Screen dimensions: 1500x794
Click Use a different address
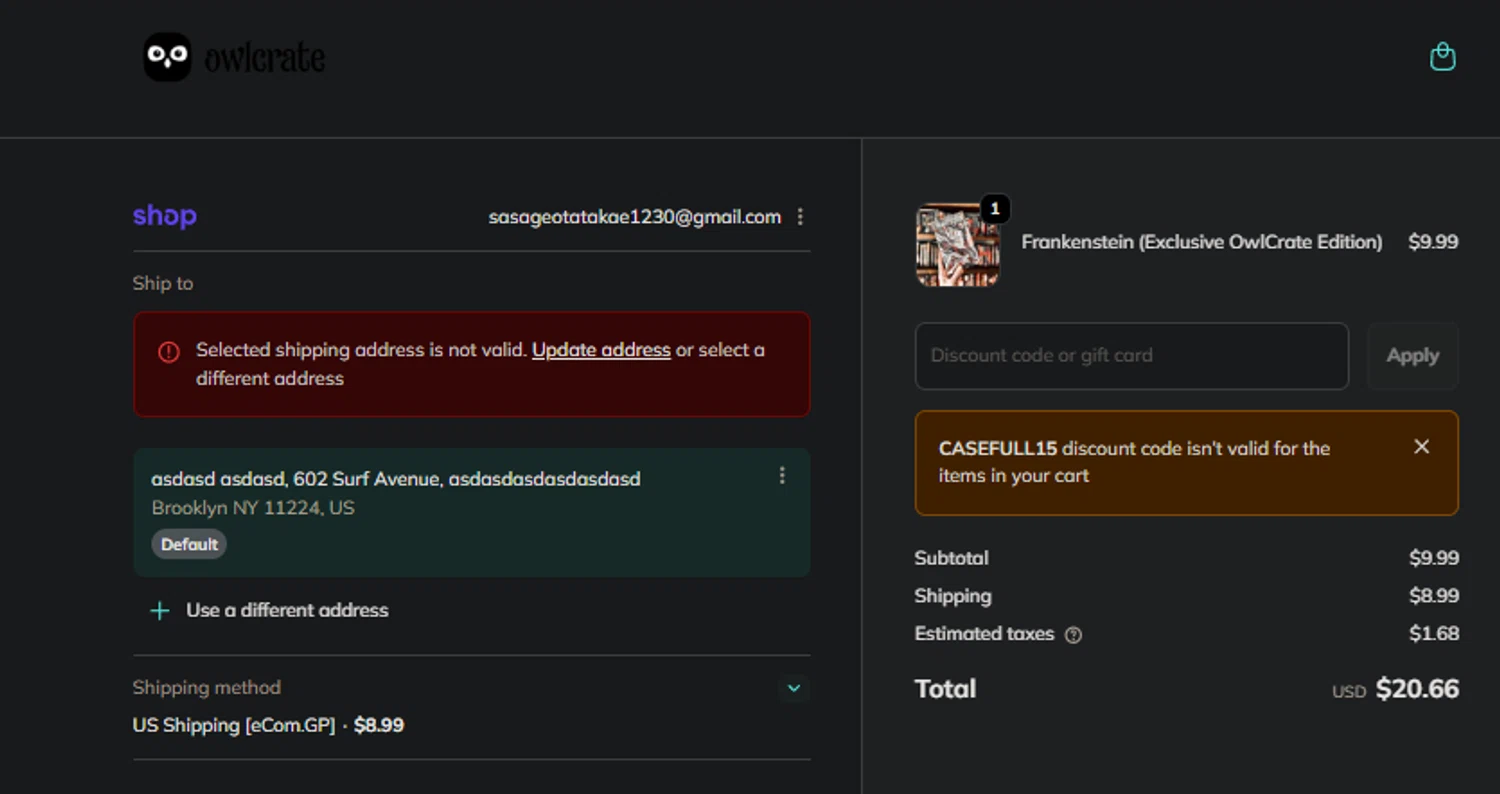click(287, 610)
